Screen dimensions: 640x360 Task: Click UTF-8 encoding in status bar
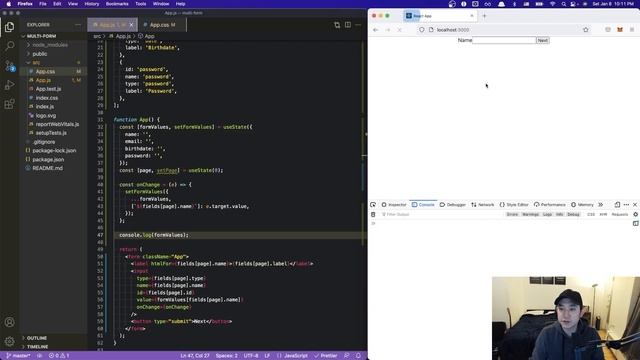click(251, 356)
